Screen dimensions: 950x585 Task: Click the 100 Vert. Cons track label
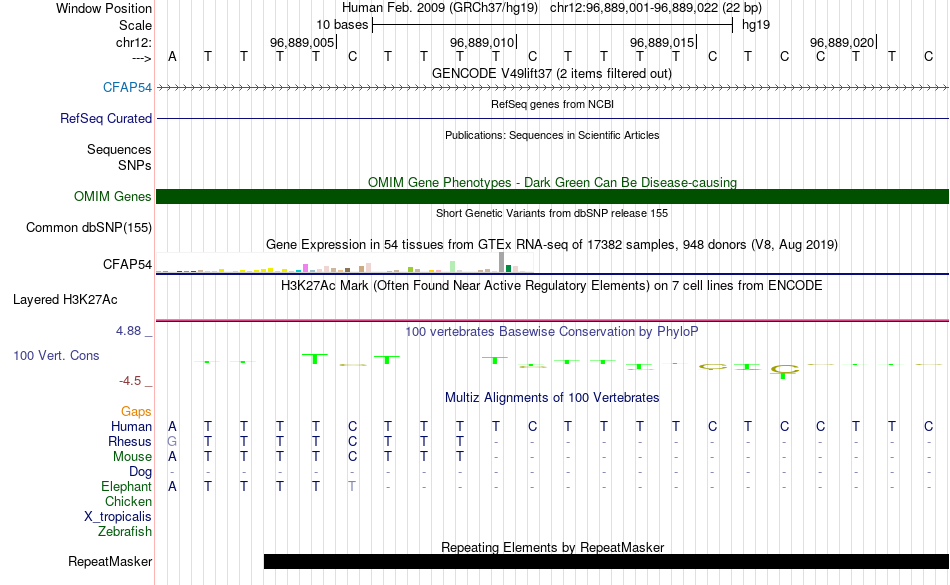[x=56, y=355]
